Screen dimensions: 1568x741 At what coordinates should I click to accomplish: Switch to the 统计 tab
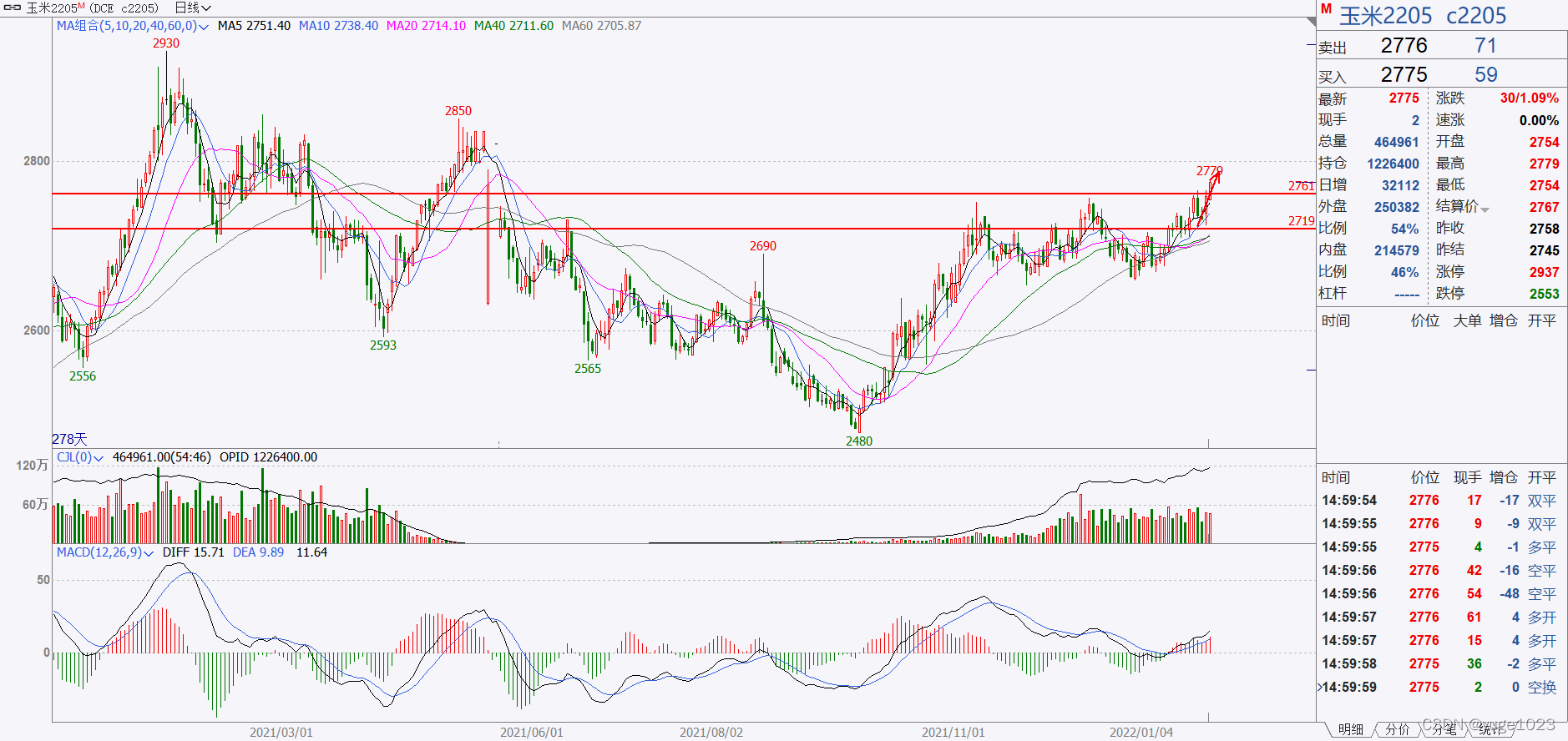click(x=1490, y=729)
